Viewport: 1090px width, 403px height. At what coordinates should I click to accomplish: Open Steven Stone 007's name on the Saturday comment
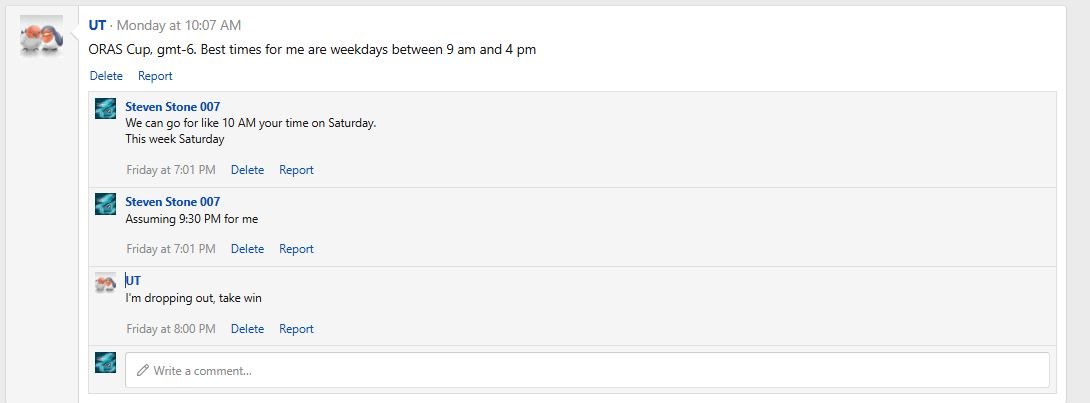click(172, 107)
